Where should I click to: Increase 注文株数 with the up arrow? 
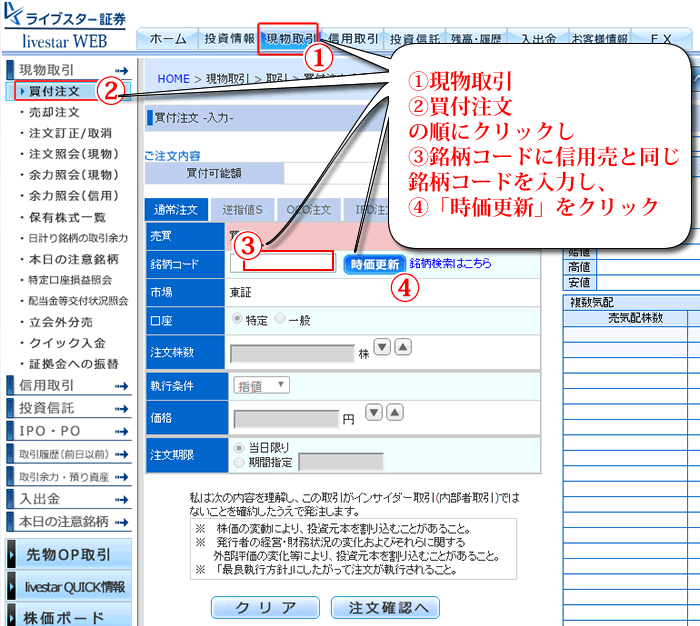coord(402,347)
